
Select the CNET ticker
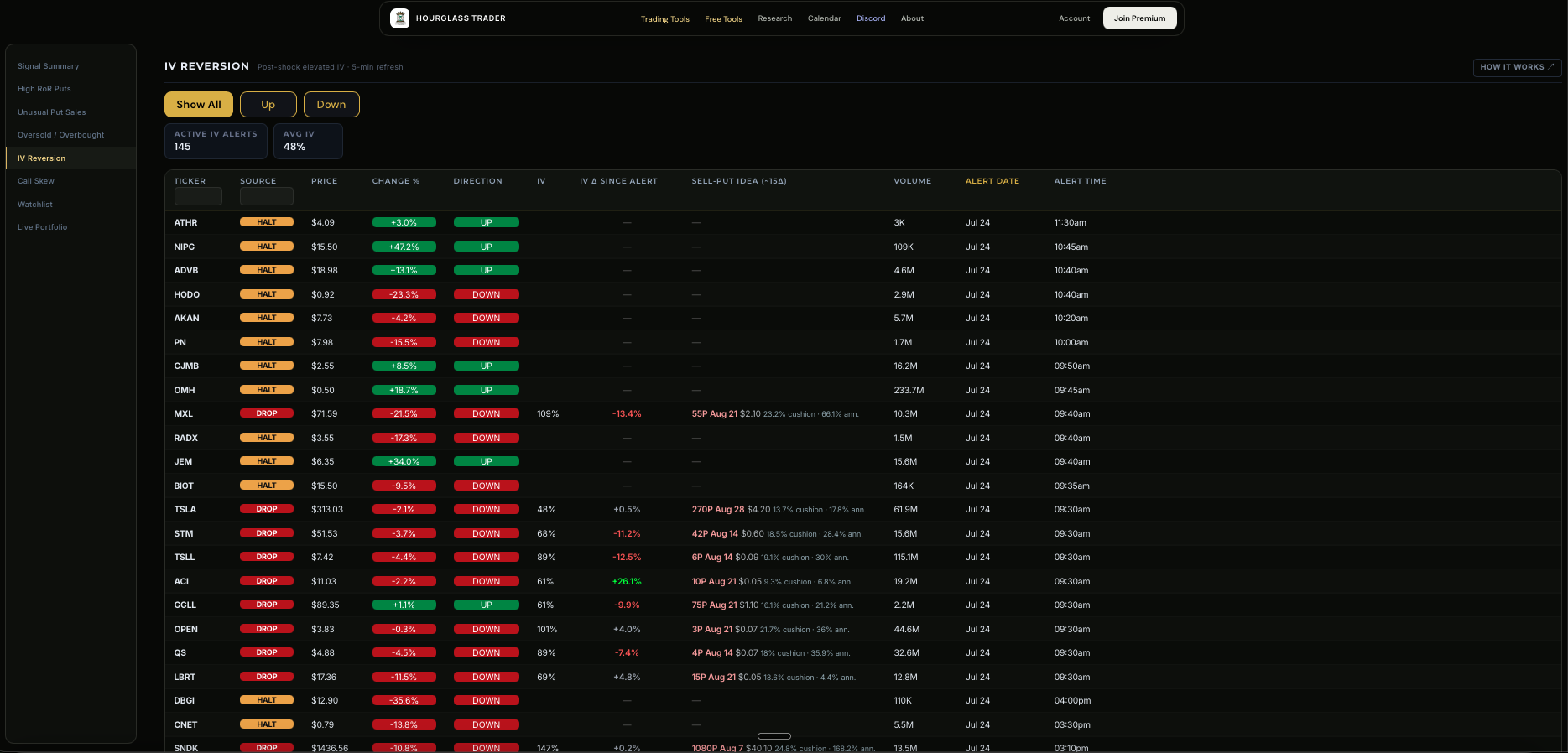coord(185,725)
